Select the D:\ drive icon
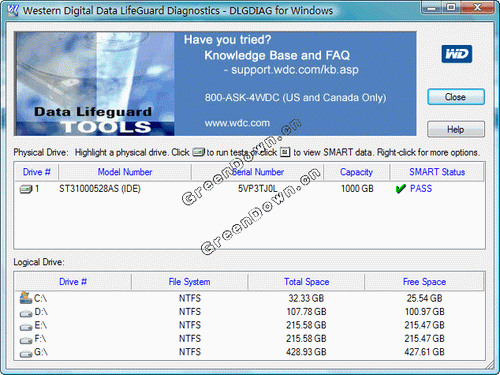Viewport: 500px width, 375px height. (26, 313)
